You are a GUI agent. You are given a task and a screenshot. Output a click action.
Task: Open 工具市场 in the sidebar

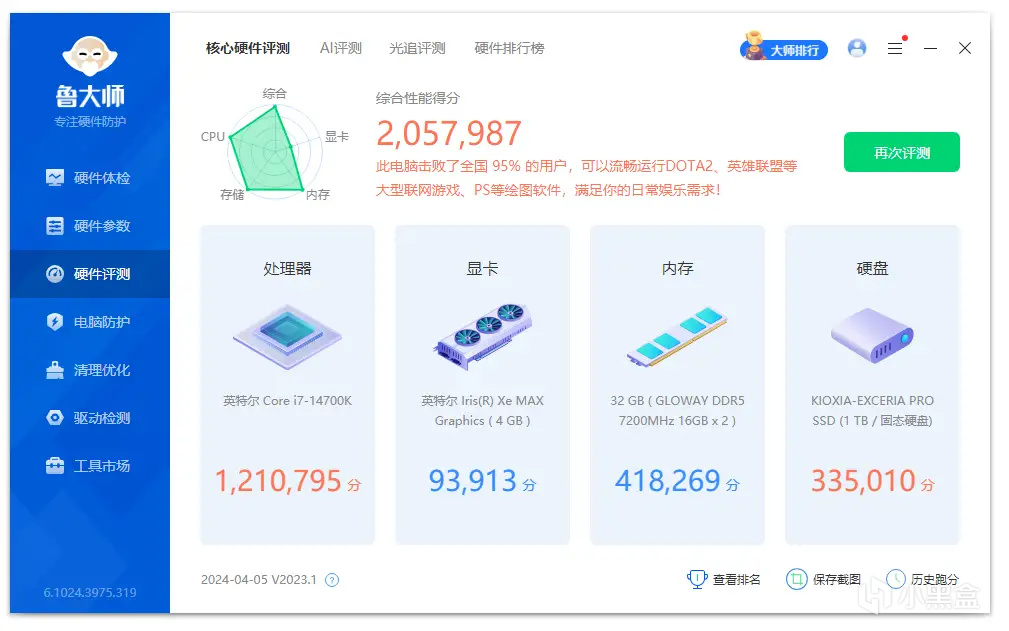(89, 466)
